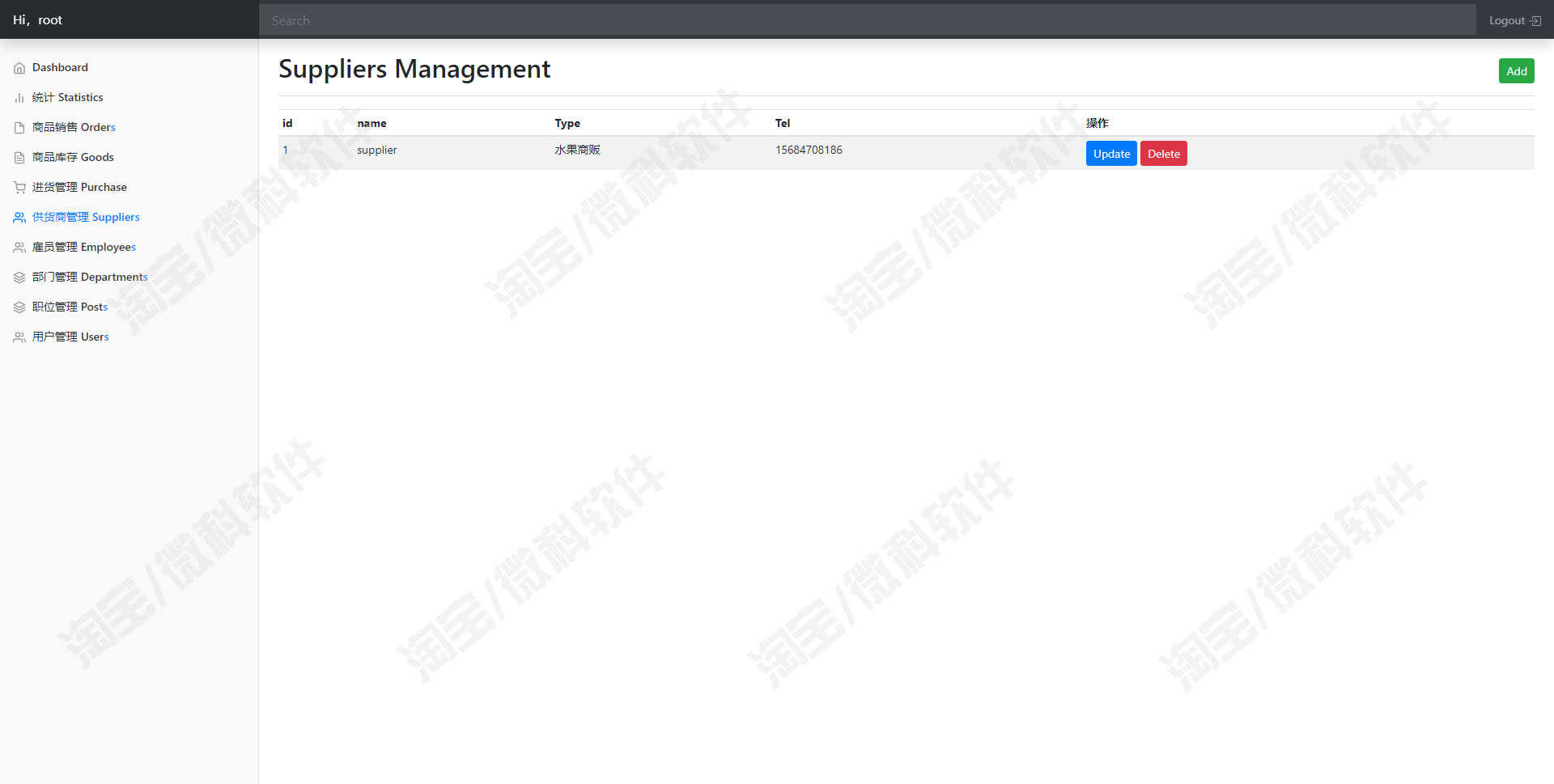The image size is (1554, 784).
Task: Click the 'supplier' name cell
Action: tap(377, 150)
